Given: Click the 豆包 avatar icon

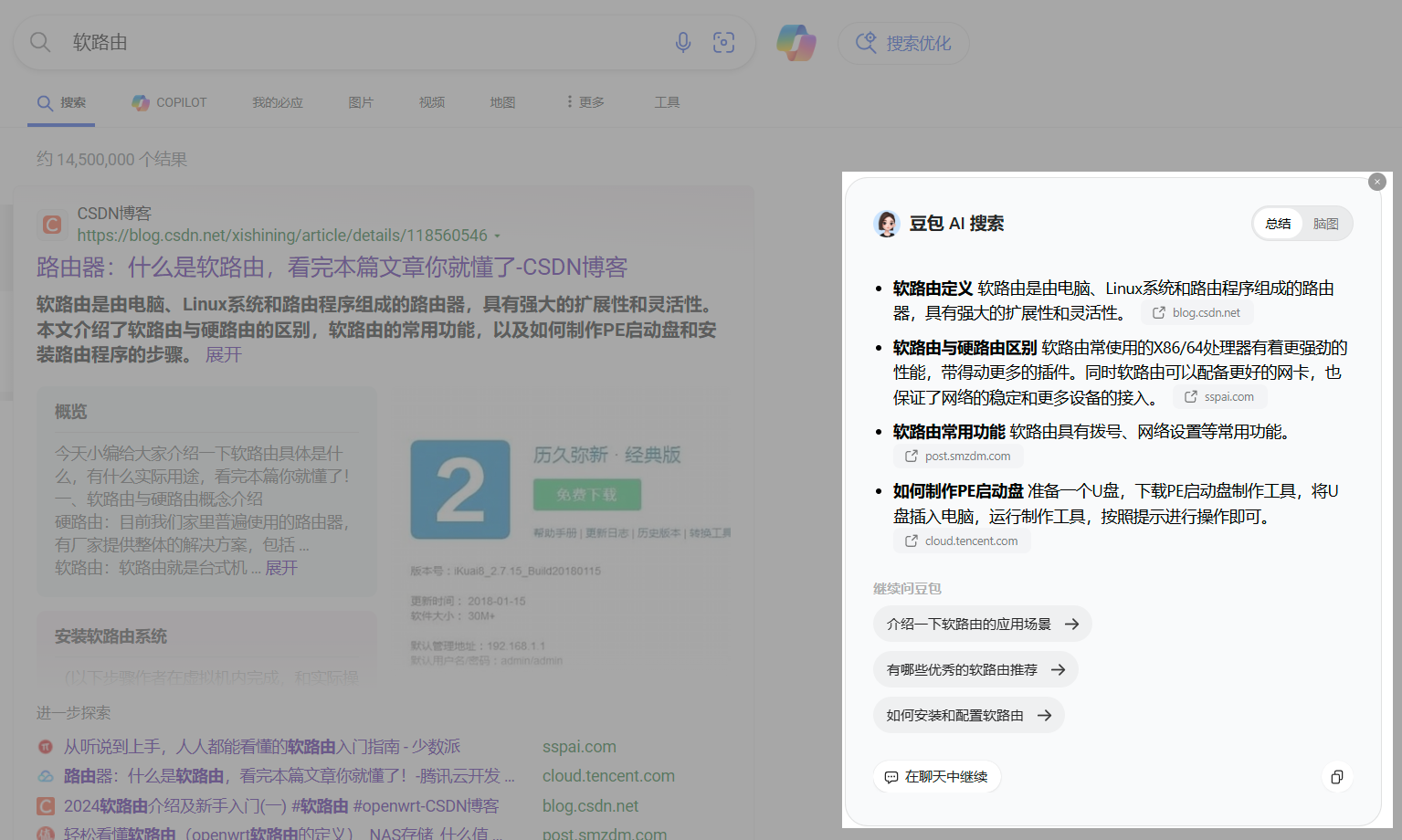Looking at the screenshot, I should [x=887, y=224].
